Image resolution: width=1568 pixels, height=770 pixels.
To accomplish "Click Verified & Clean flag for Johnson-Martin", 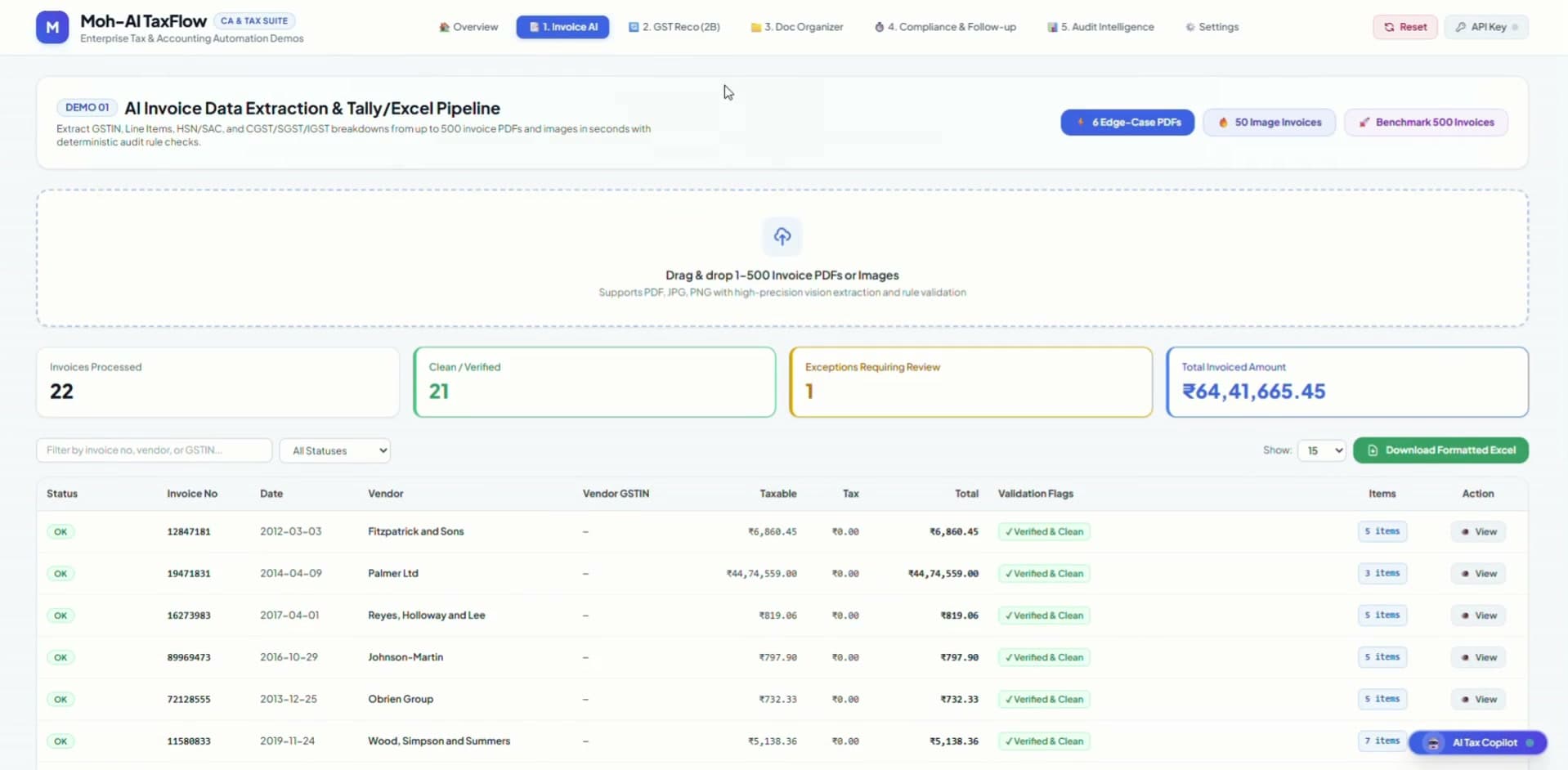I will tap(1044, 657).
